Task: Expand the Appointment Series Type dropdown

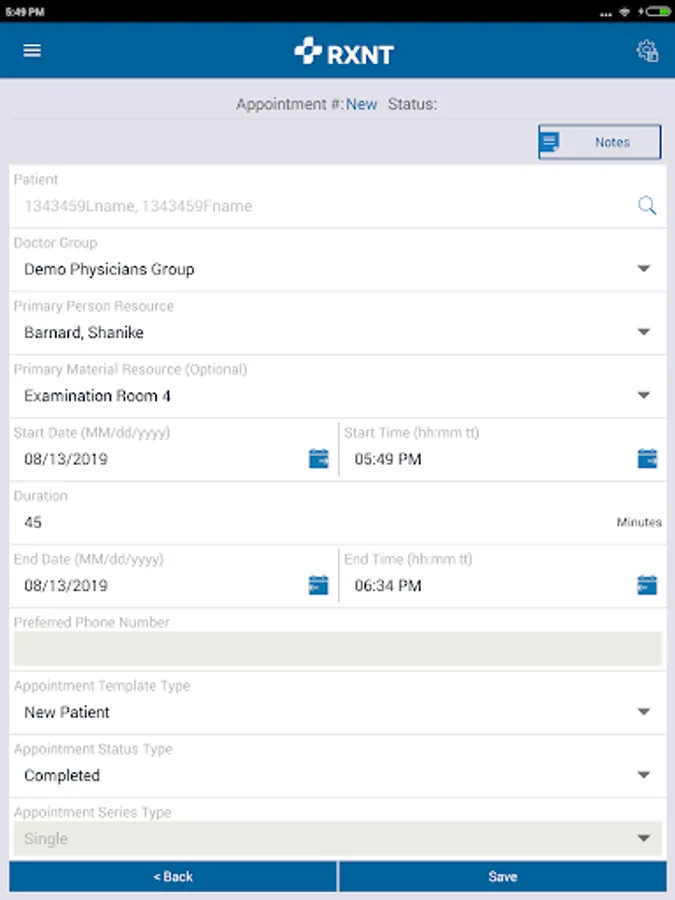Action: pyautogui.click(x=644, y=839)
